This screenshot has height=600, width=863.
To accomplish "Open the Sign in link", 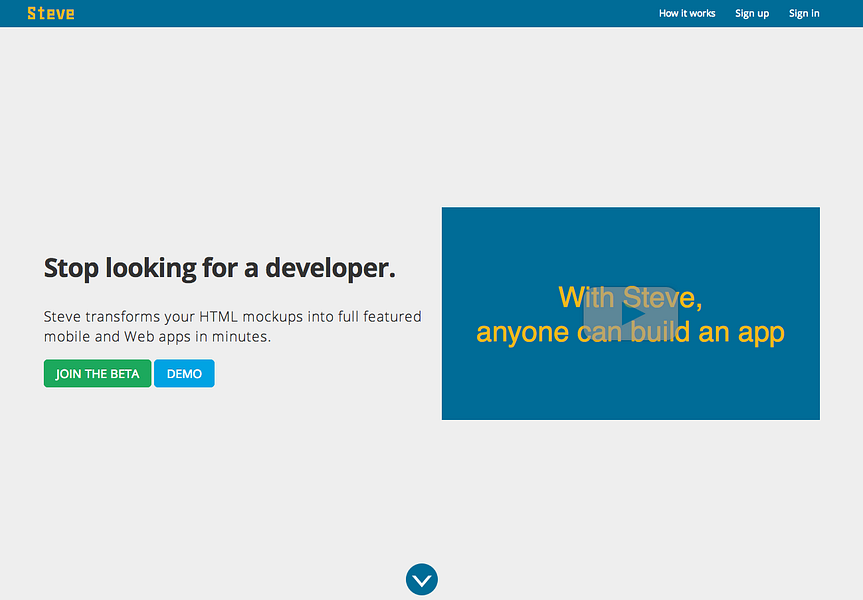I will [x=804, y=13].
